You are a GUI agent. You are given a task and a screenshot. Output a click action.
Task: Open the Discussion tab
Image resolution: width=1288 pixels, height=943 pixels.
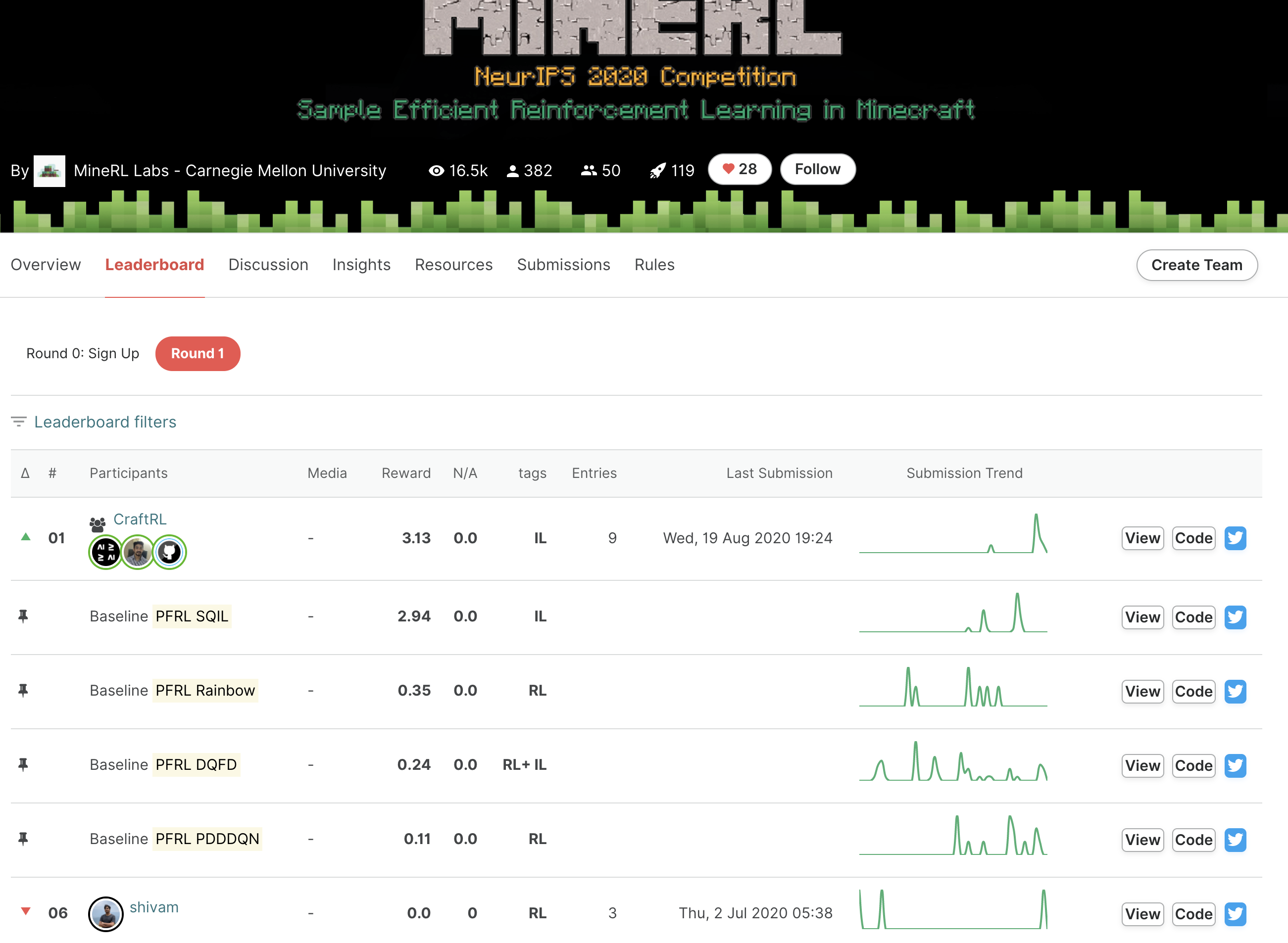coord(268,264)
